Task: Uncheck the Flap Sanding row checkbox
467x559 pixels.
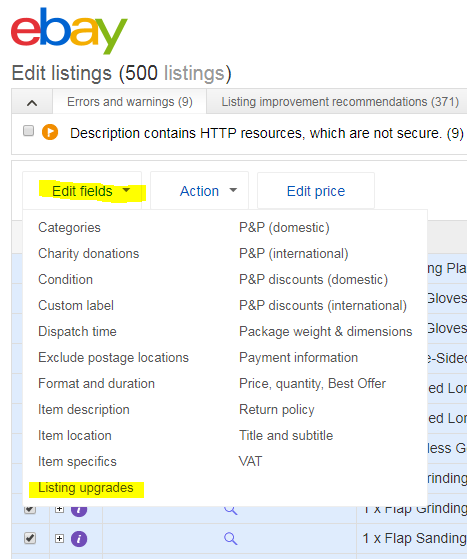Action: [x=30, y=538]
